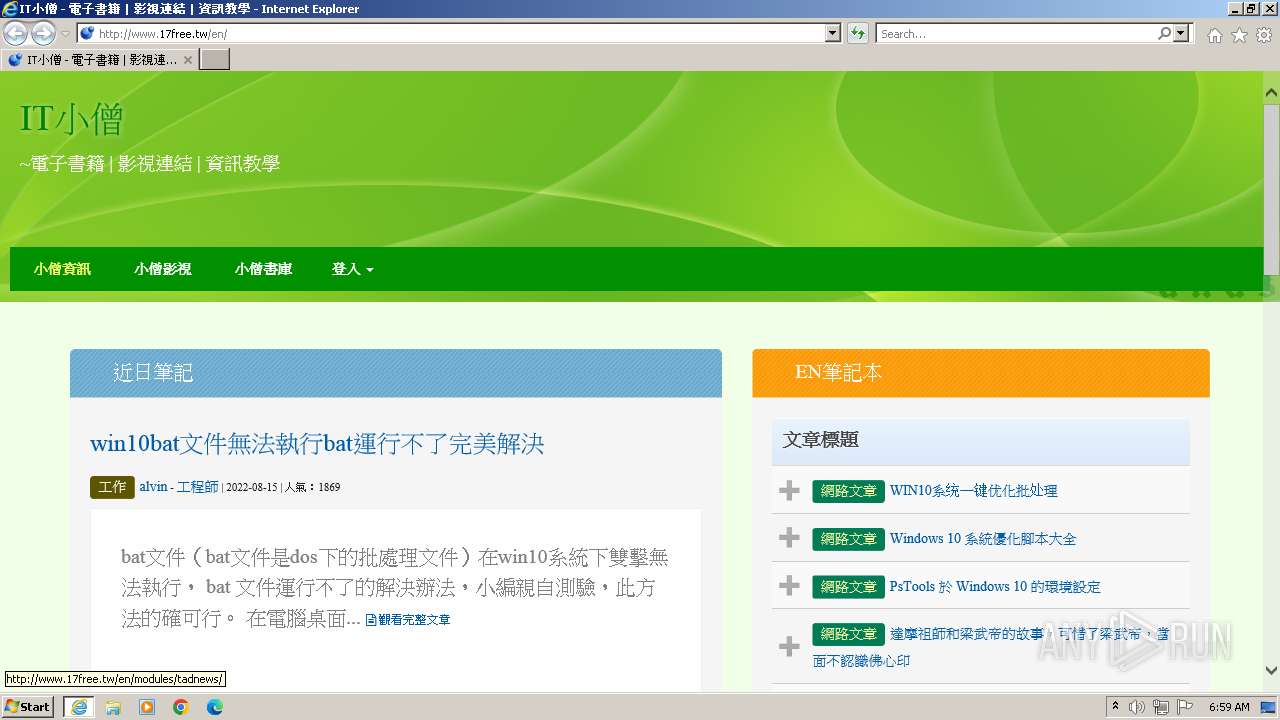Click page scrollbar down arrow
This screenshot has width=1280, height=720.
point(1271,671)
